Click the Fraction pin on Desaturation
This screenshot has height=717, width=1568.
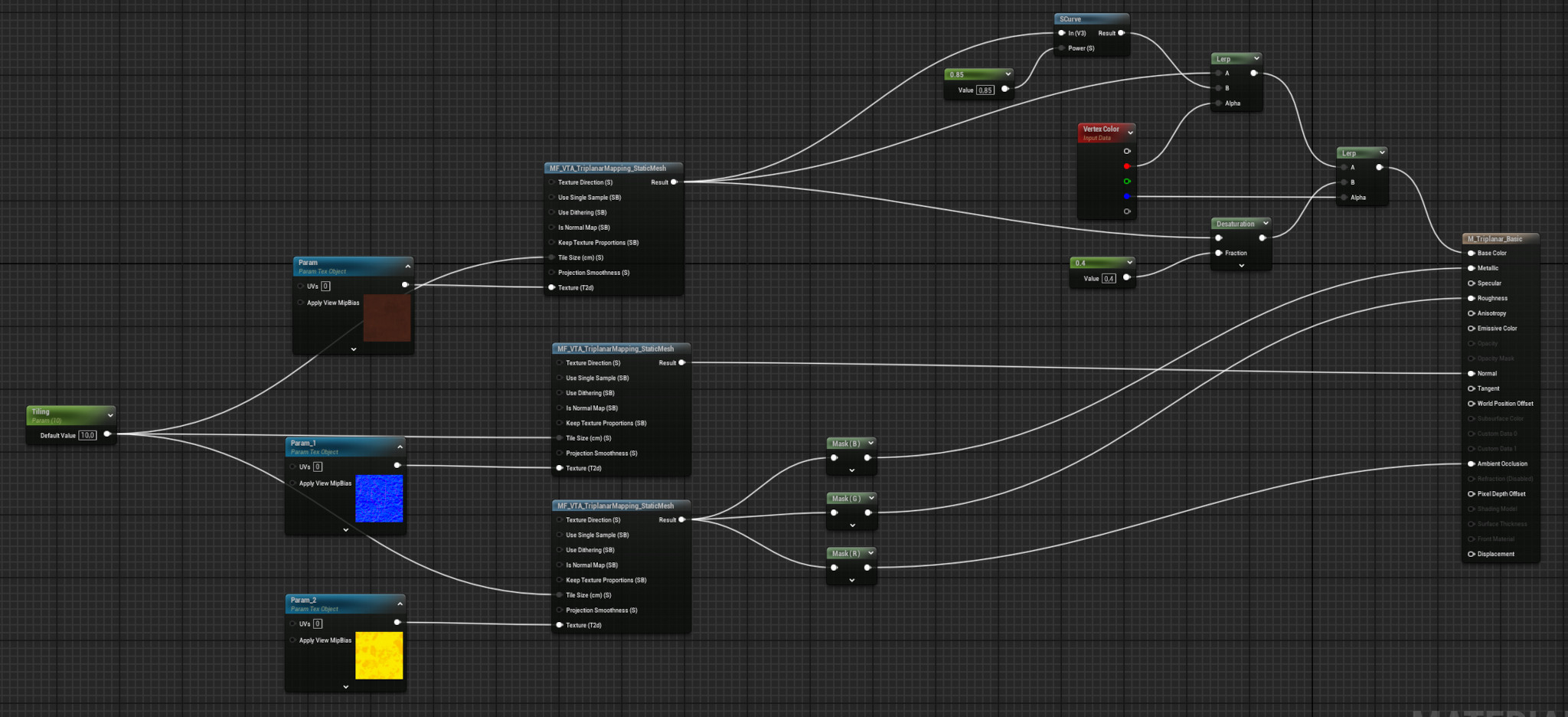tap(1218, 253)
